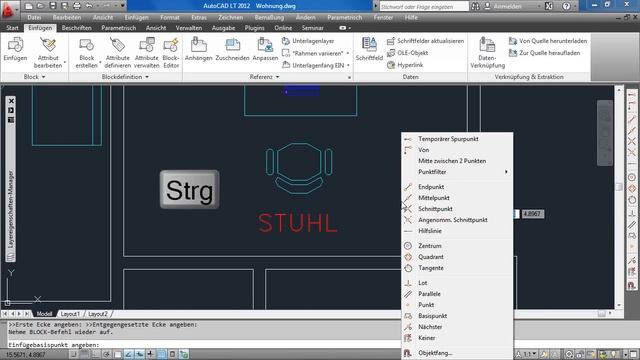
Task: Click the Unterlagenlayer icon
Action: [286, 41]
